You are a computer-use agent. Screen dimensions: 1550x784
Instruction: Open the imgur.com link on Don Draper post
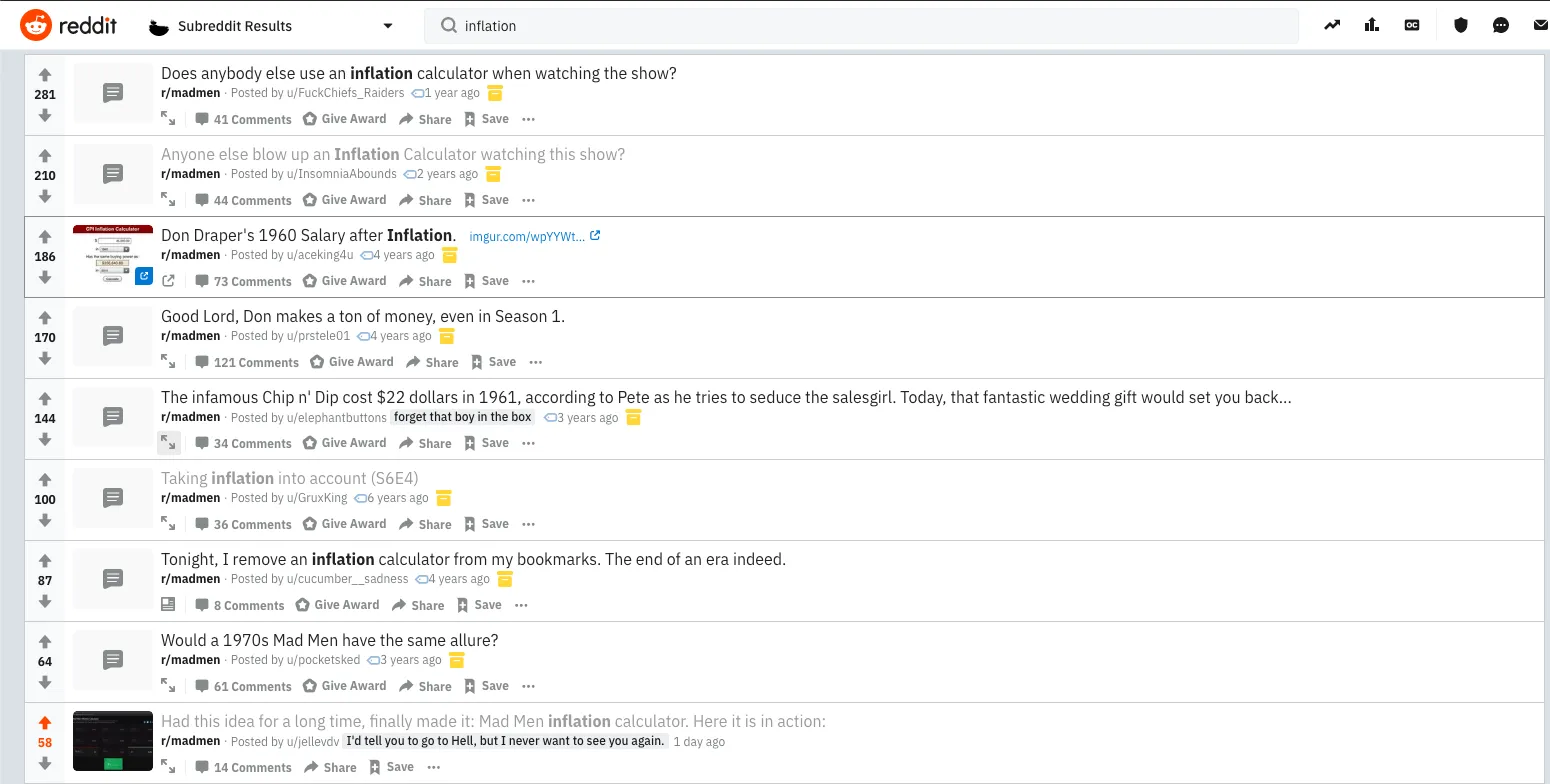pyautogui.click(x=535, y=236)
